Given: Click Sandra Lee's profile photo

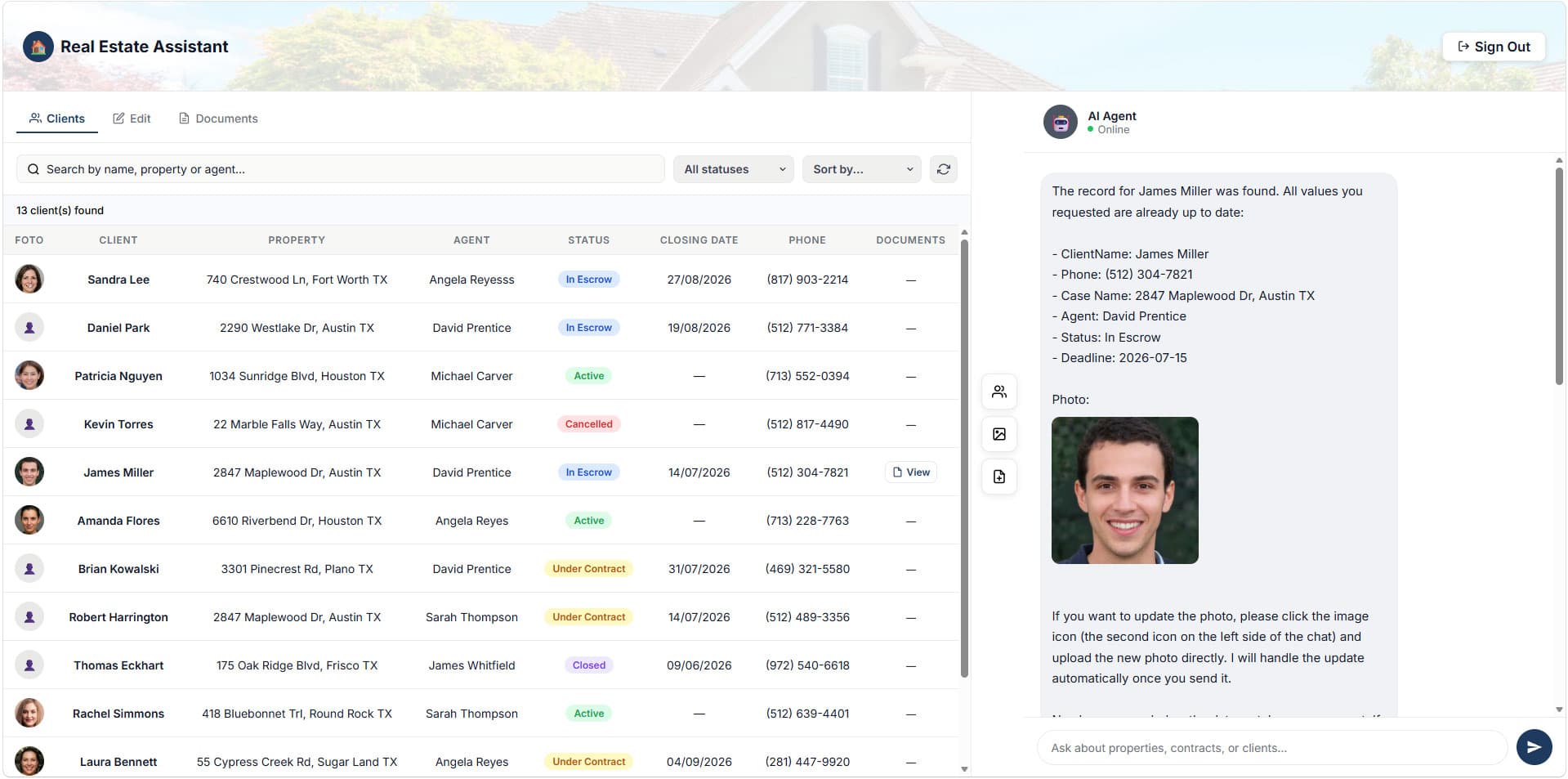Looking at the screenshot, I should click(29, 279).
